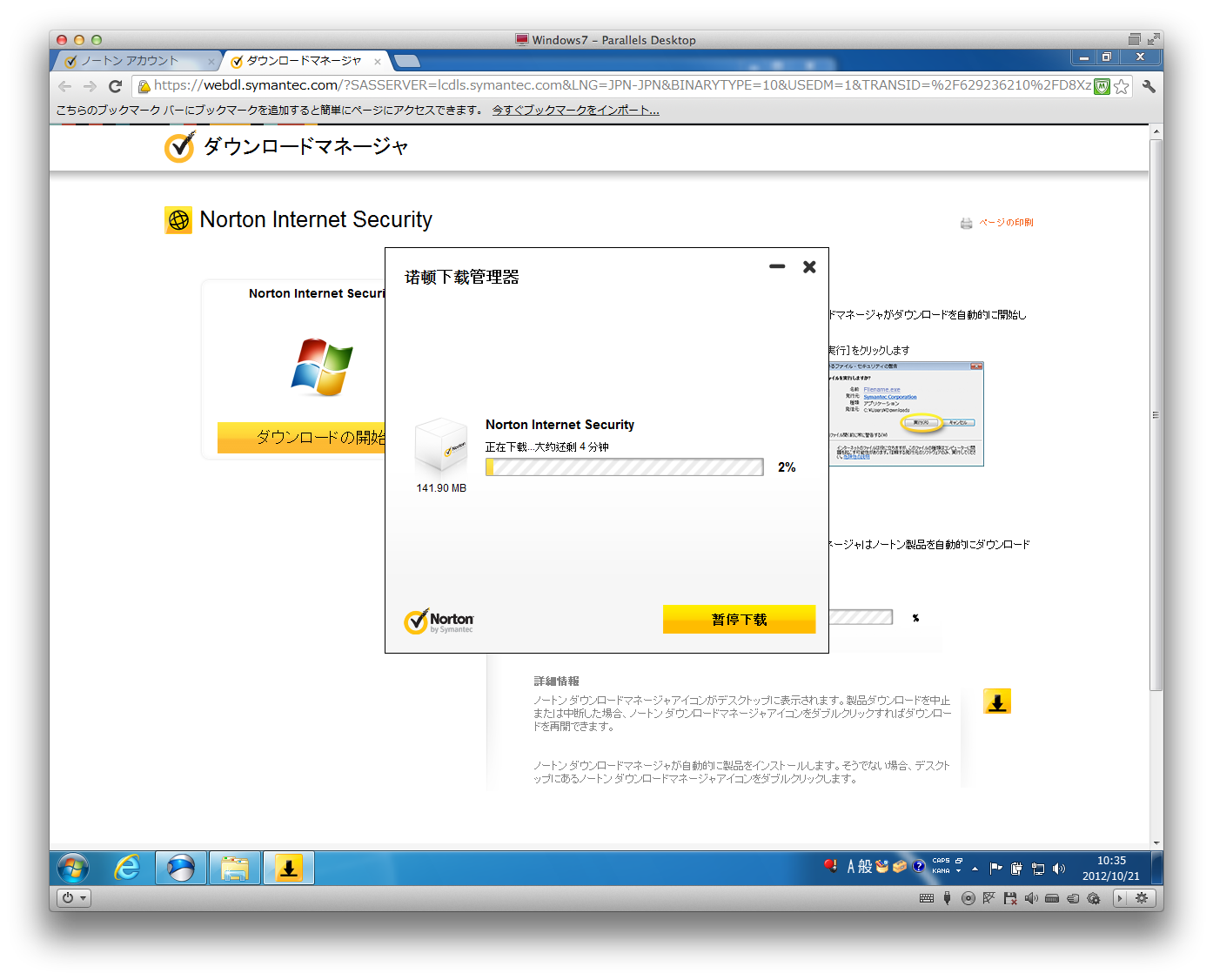
Task: Open the Parallels gear settings button
Action: click(1143, 898)
